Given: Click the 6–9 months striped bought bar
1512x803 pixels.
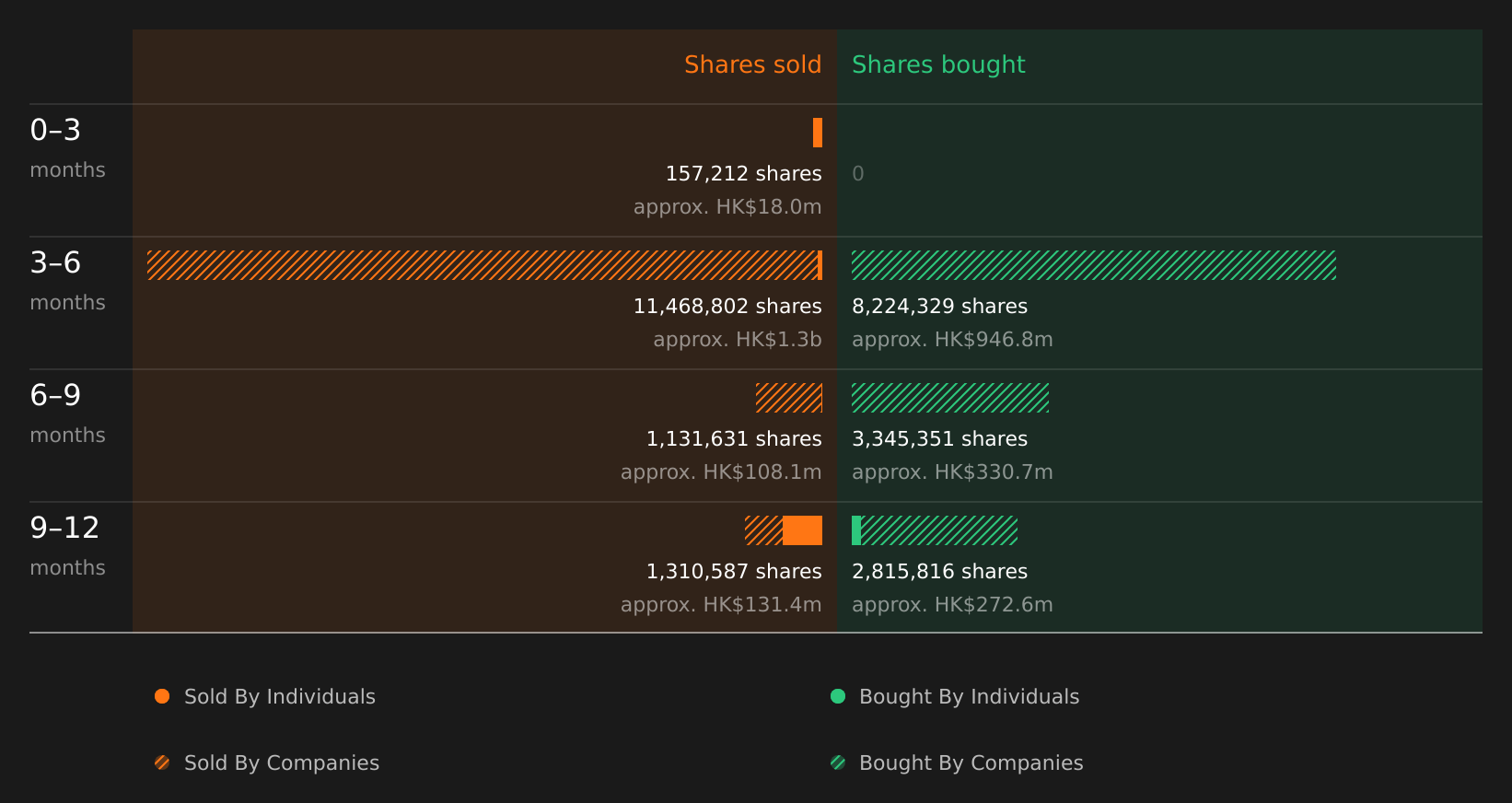Looking at the screenshot, I should tap(950, 398).
